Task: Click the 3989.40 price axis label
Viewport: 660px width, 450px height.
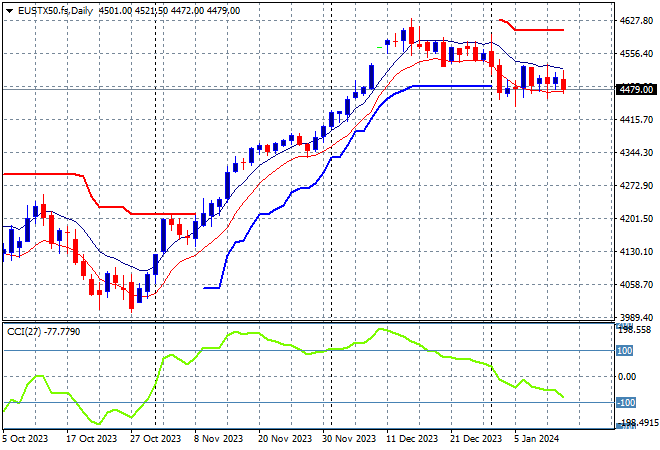Action: click(x=635, y=317)
